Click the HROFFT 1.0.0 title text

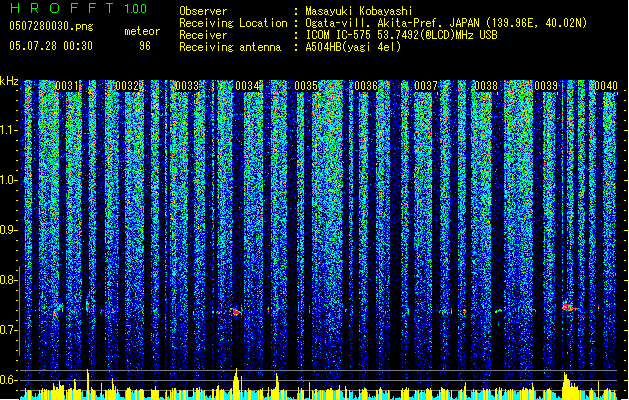point(78,8)
